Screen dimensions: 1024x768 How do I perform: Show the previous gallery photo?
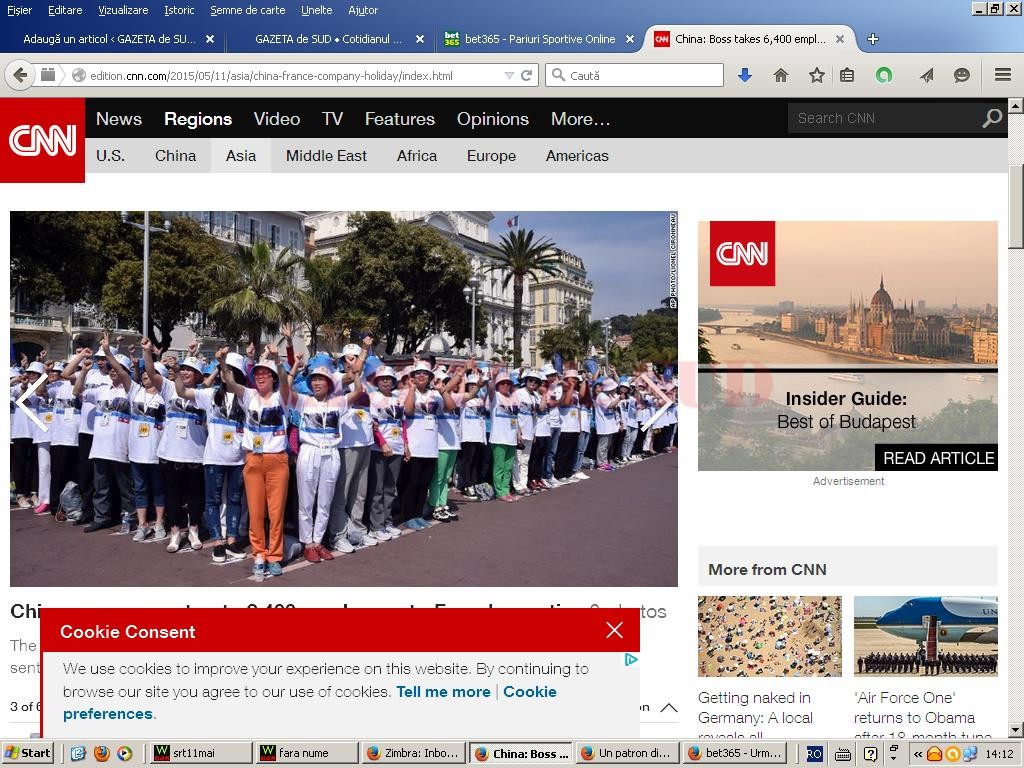tap(31, 402)
